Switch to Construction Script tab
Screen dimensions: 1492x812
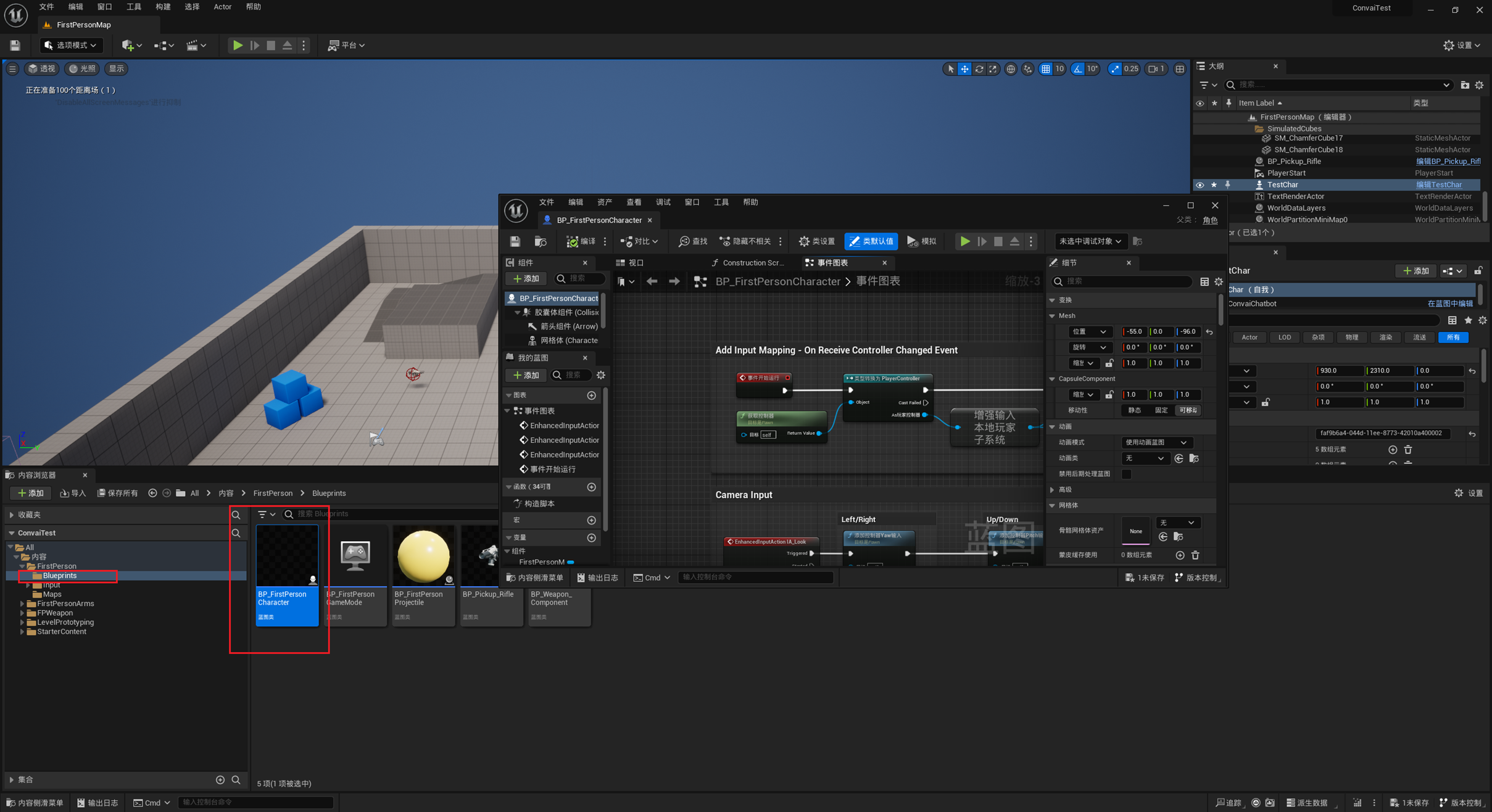(748, 263)
